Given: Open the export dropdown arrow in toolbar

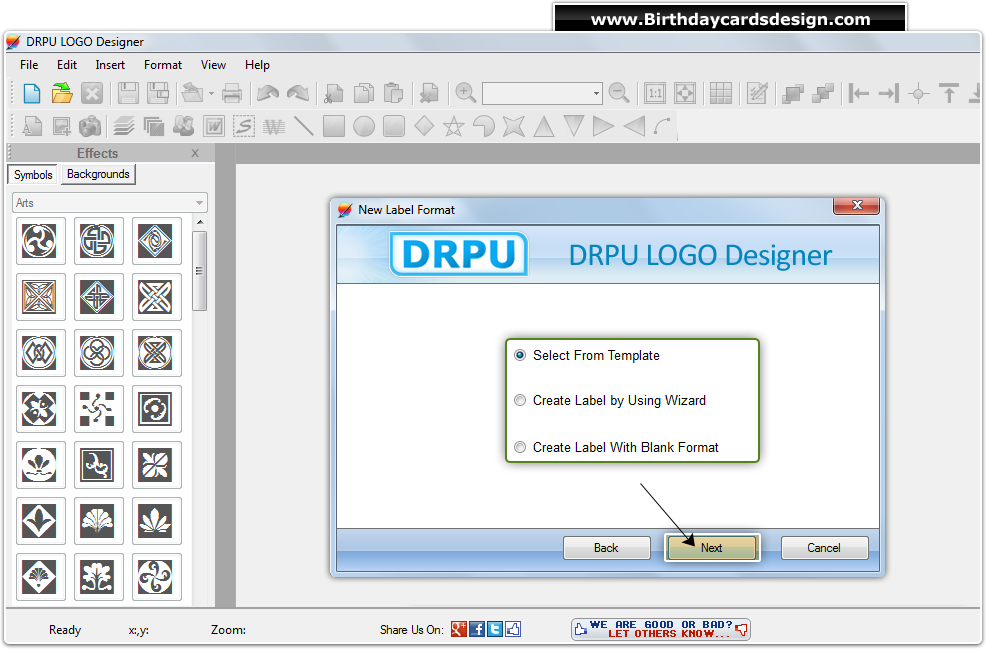Looking at the screenshot, I should (x=211, y=94).
